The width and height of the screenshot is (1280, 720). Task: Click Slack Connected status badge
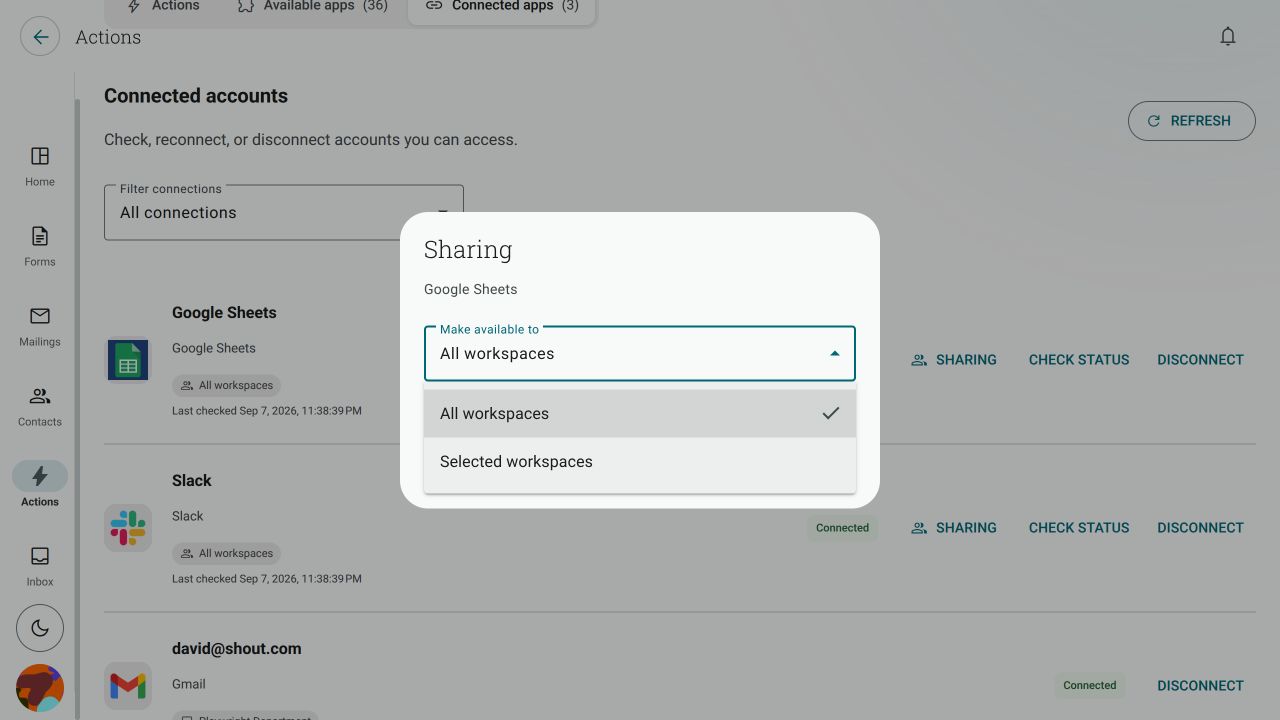click(842, 527)
